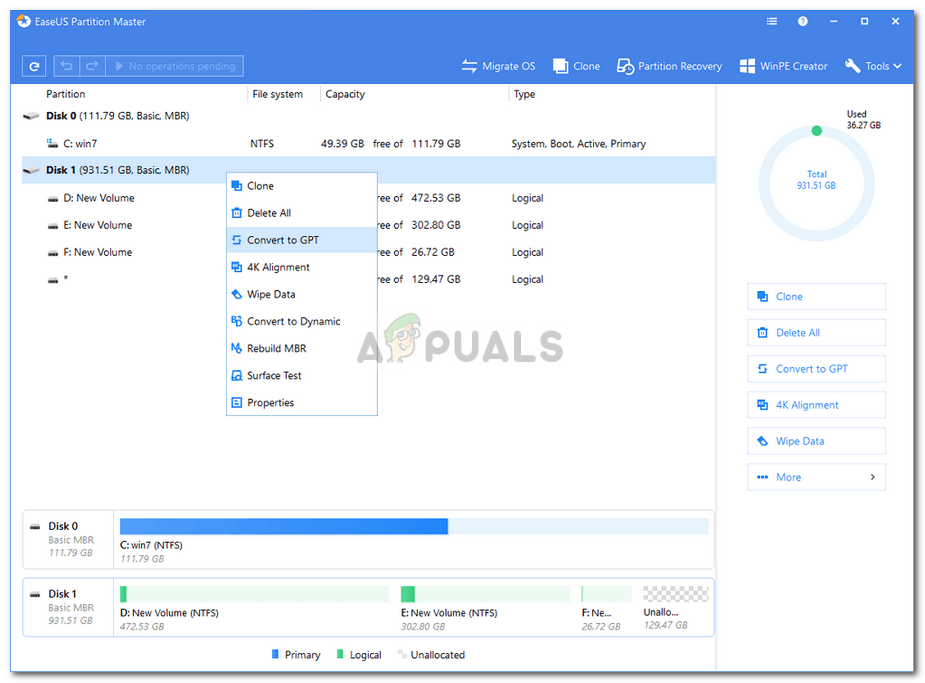
Task: Select the C: win7 partition row
Action: click(x=368, y=143)
